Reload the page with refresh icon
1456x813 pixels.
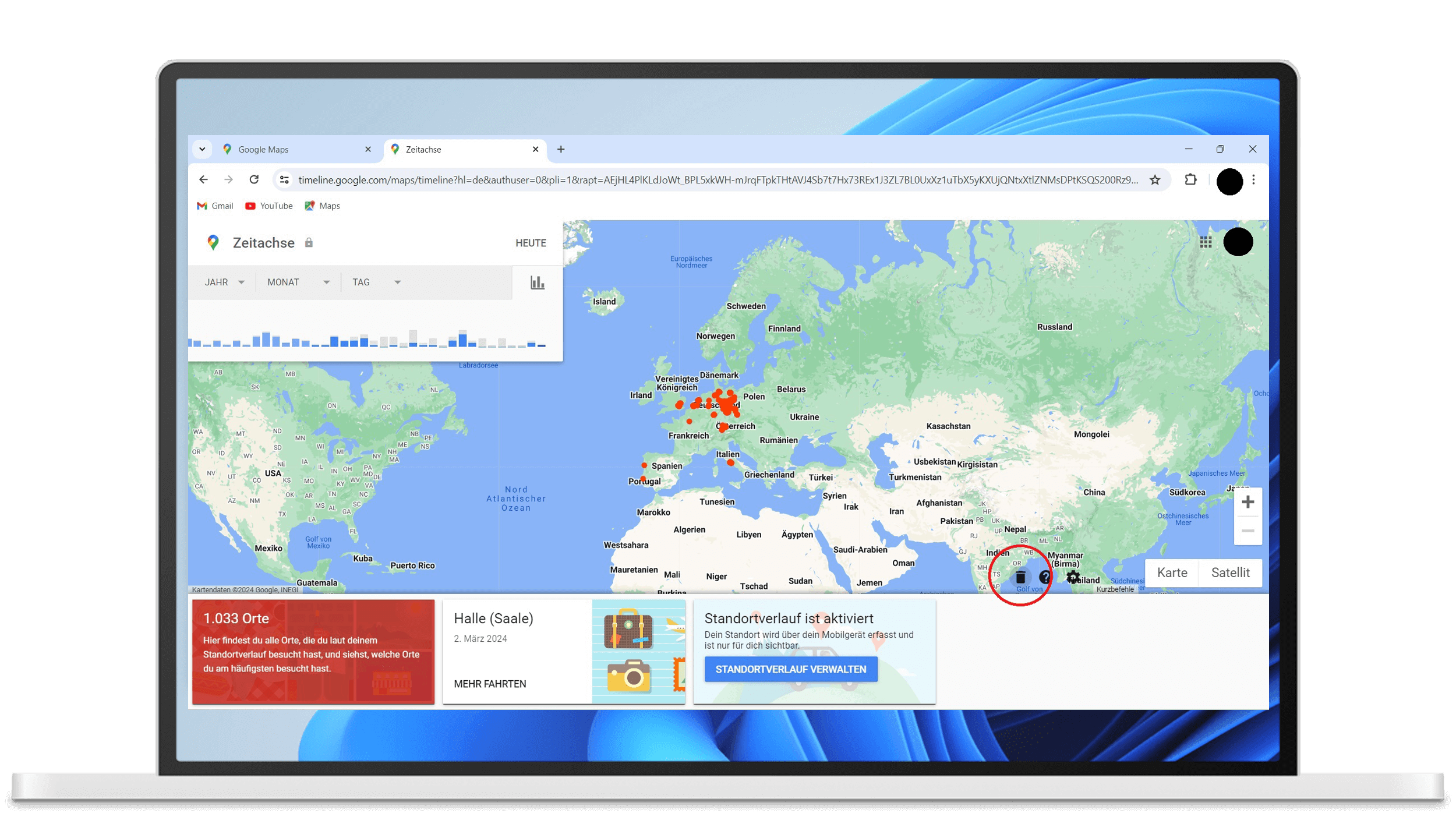(x=254, y=180)
